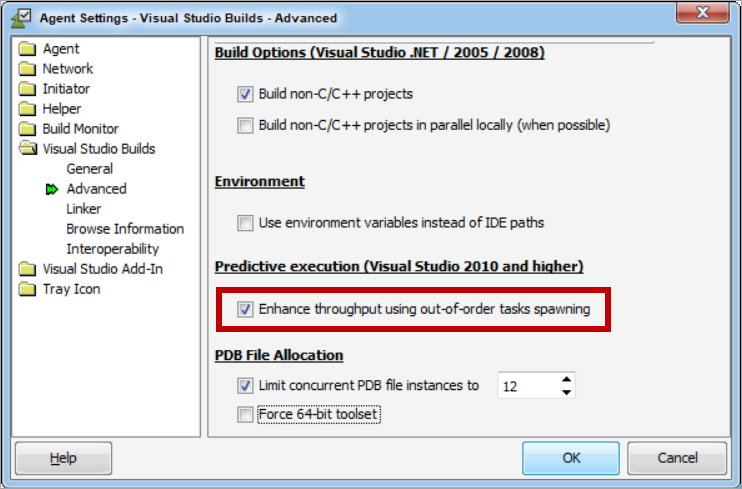Click the PDB instances number field
742x489 pixels.
pyautogui.click(x=526, y=386)
